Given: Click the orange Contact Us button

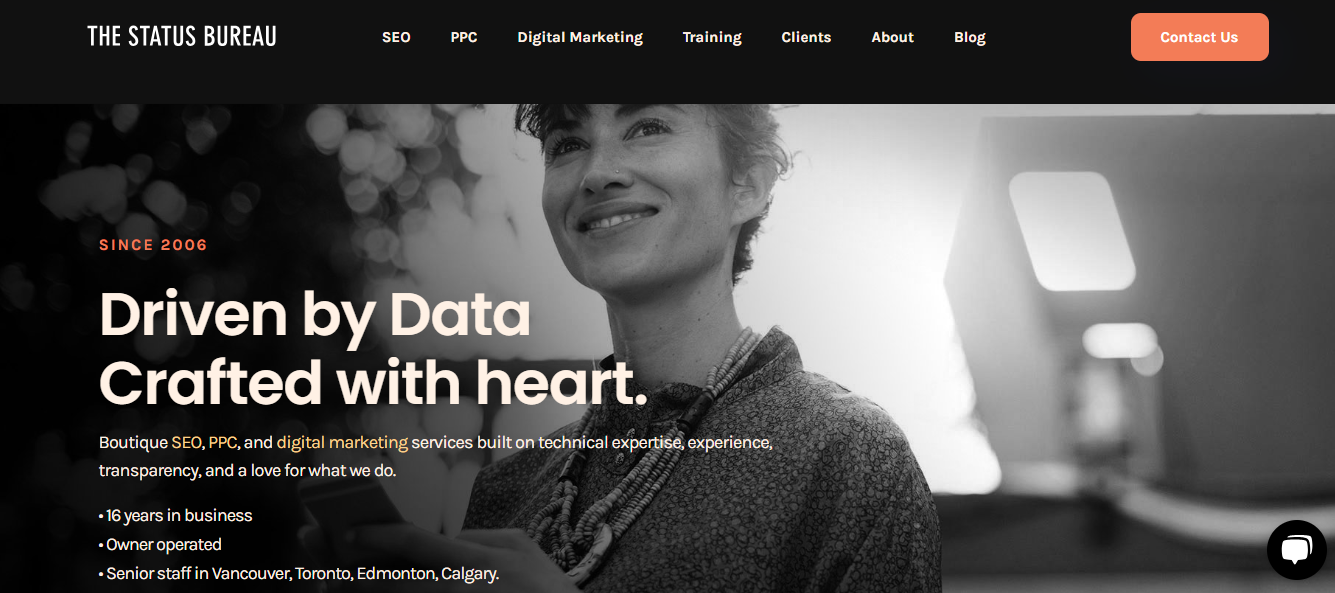Looking at the screenshot, I should coord(1199,37).
